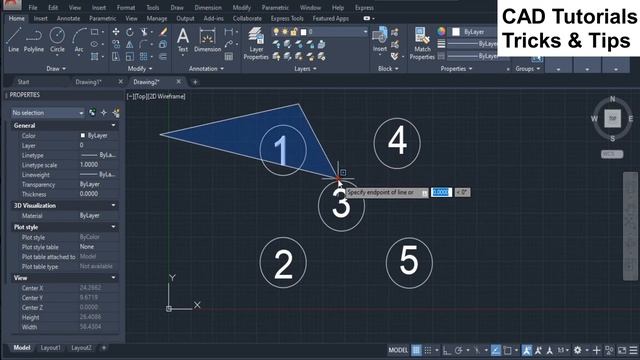The image size is (640, 360).
Task: Activate the Copy tool
Action: click(116, 44)
